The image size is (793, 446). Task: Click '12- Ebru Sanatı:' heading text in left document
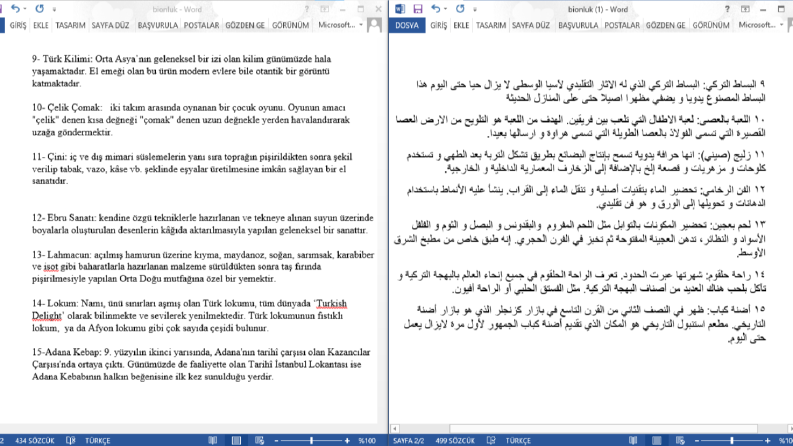tap(64, 218)
